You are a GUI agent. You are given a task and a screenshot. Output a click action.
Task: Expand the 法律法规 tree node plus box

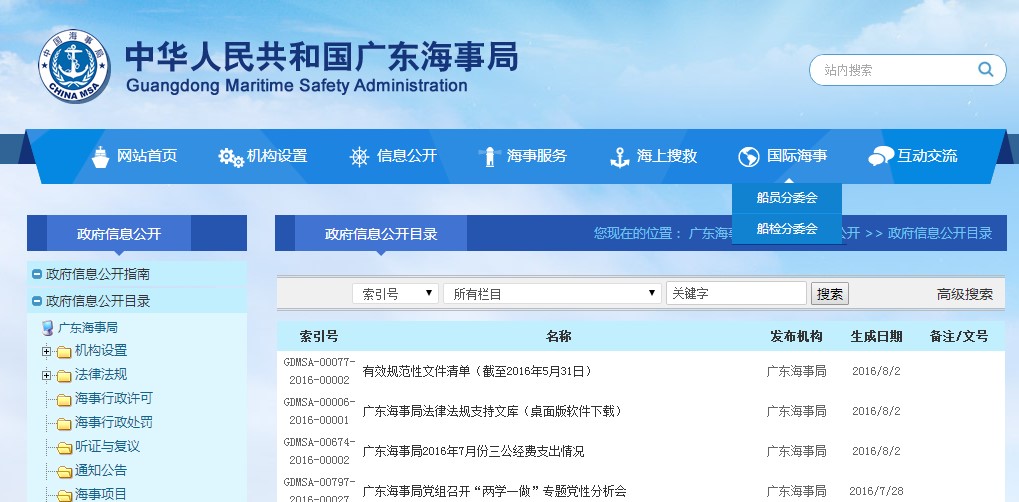pyautogui.click(x=46, y=376)
